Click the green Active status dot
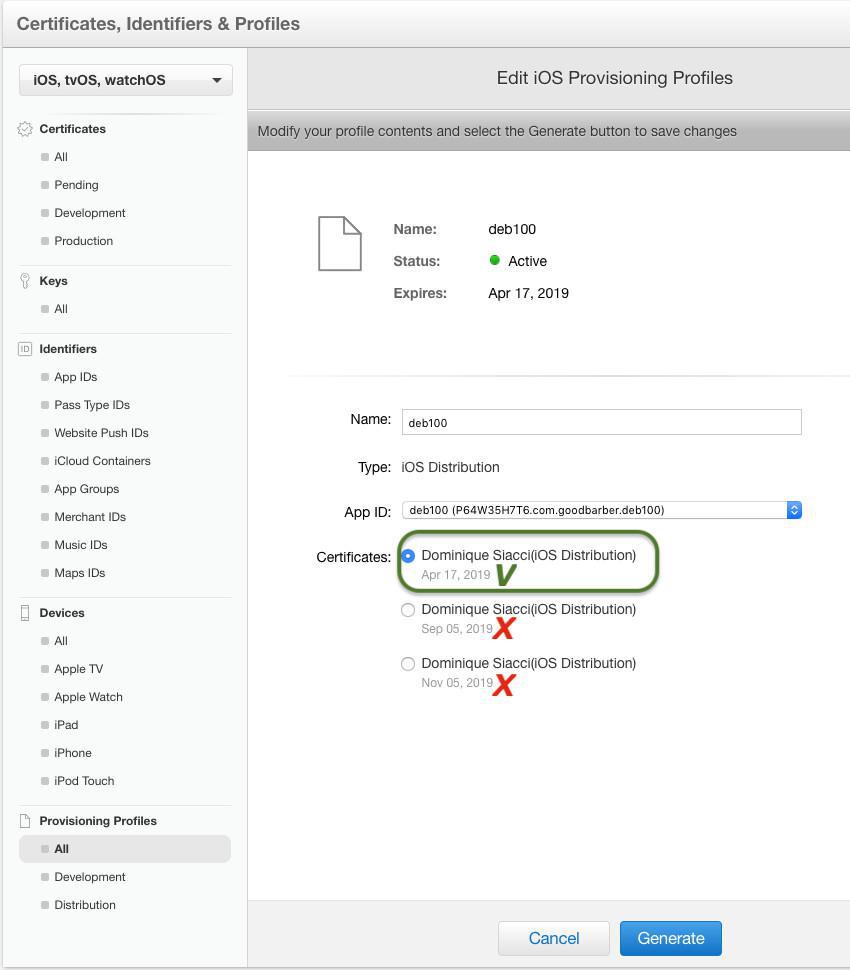850x970 pixels. 494,260
